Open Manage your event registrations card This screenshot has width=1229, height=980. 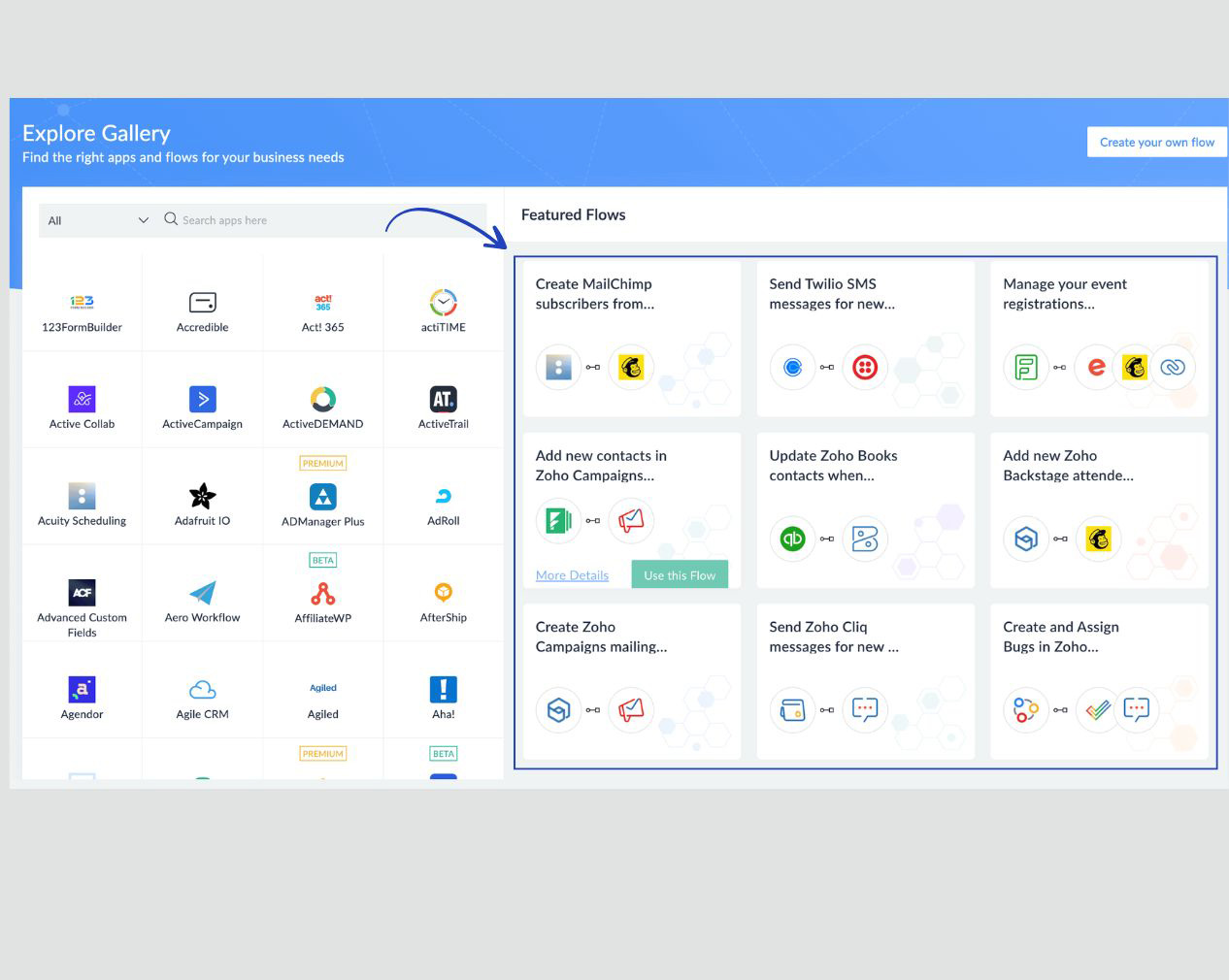(1099, 338)
